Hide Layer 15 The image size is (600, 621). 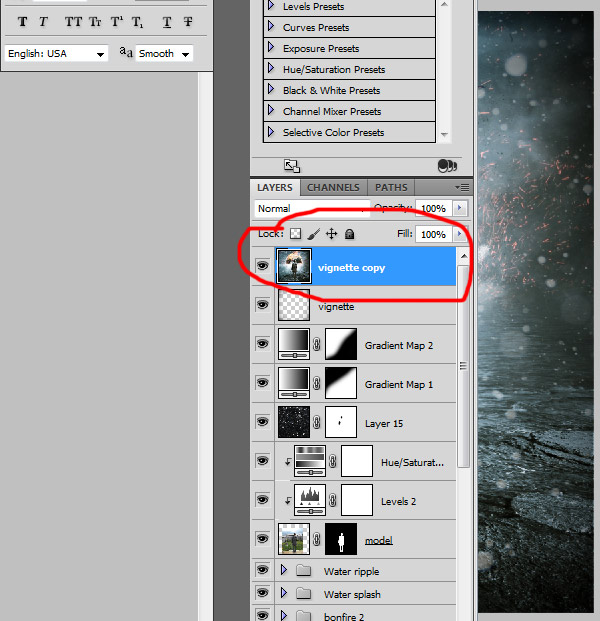coord(262,421)
